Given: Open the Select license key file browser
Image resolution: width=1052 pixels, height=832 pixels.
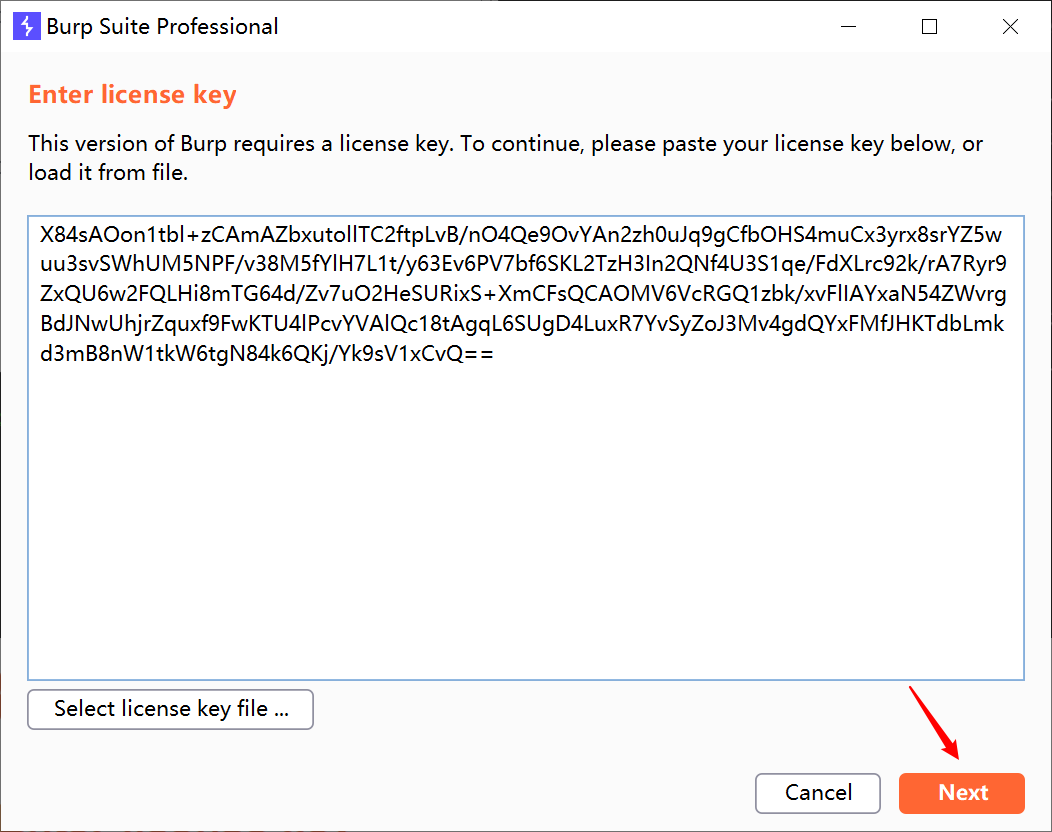Looking at the screenshot, I should coord(170,709).
